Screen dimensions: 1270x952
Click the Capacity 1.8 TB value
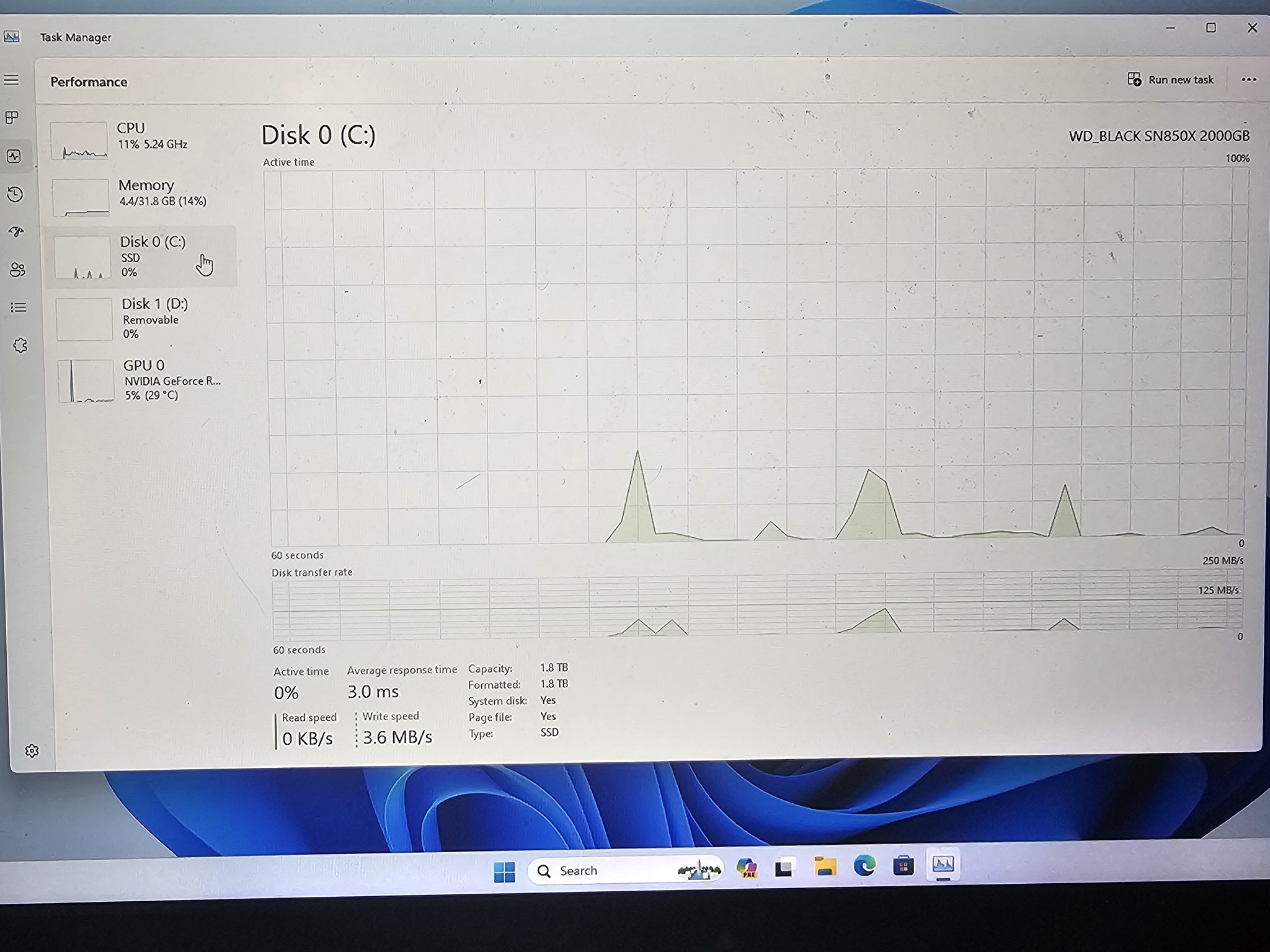pyautogui.click(x=554, y=668)
